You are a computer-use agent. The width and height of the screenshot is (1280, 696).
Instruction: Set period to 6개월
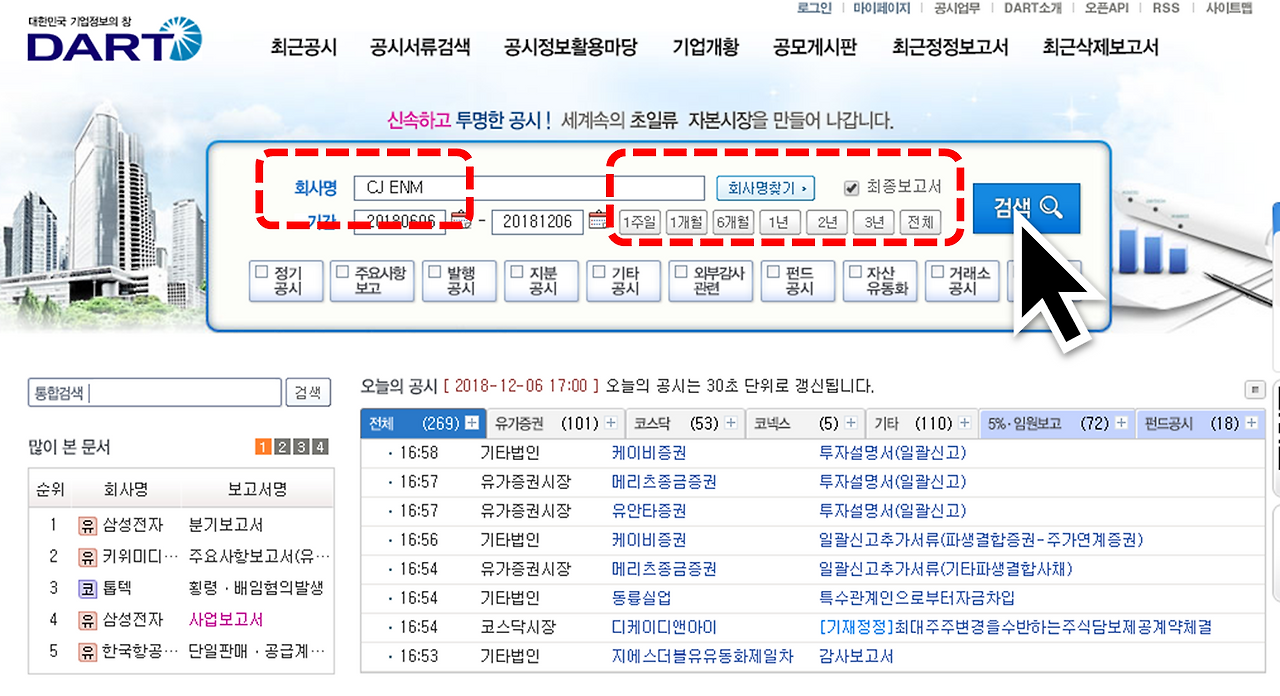pos(733,222)
